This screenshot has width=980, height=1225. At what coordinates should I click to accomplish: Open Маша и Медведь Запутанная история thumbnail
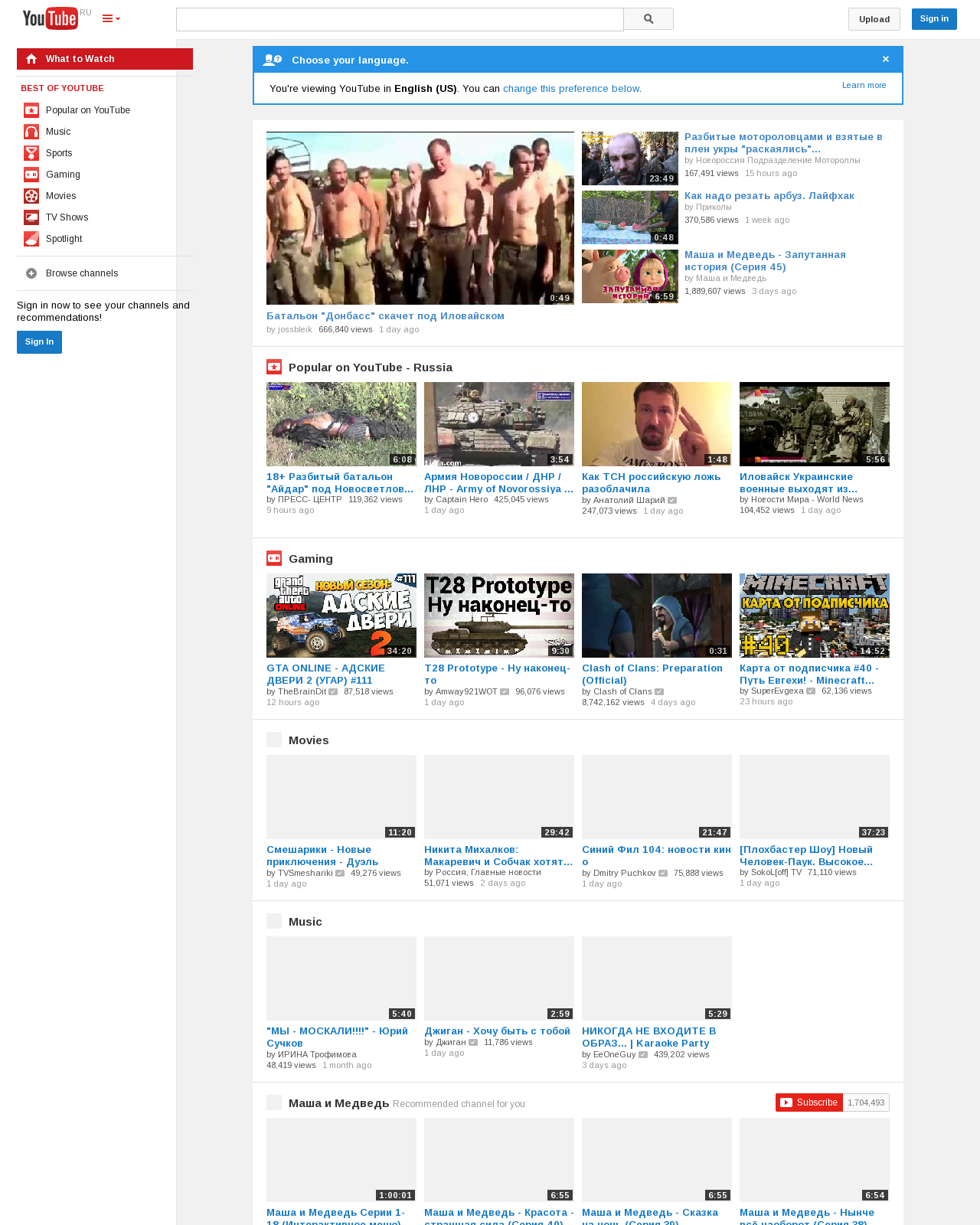tap(630, 276)
